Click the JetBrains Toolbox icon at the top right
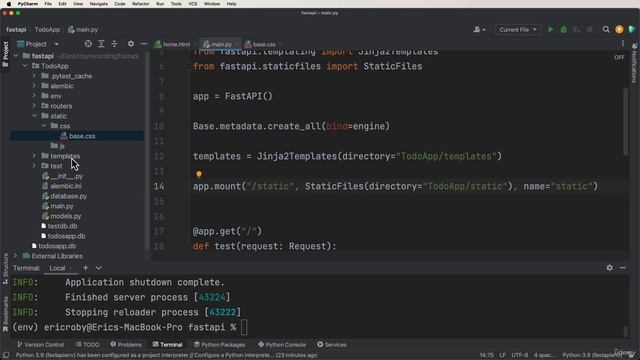 (632, 29)
